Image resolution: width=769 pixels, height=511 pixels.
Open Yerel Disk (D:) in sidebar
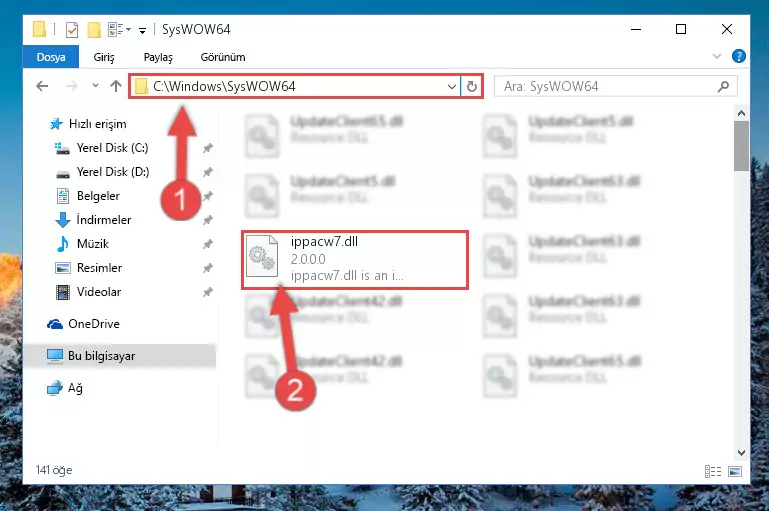(113, 172)
